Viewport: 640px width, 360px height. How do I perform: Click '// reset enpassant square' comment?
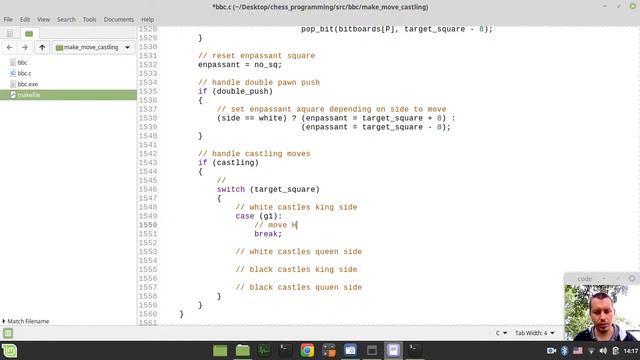pos(256,56)
